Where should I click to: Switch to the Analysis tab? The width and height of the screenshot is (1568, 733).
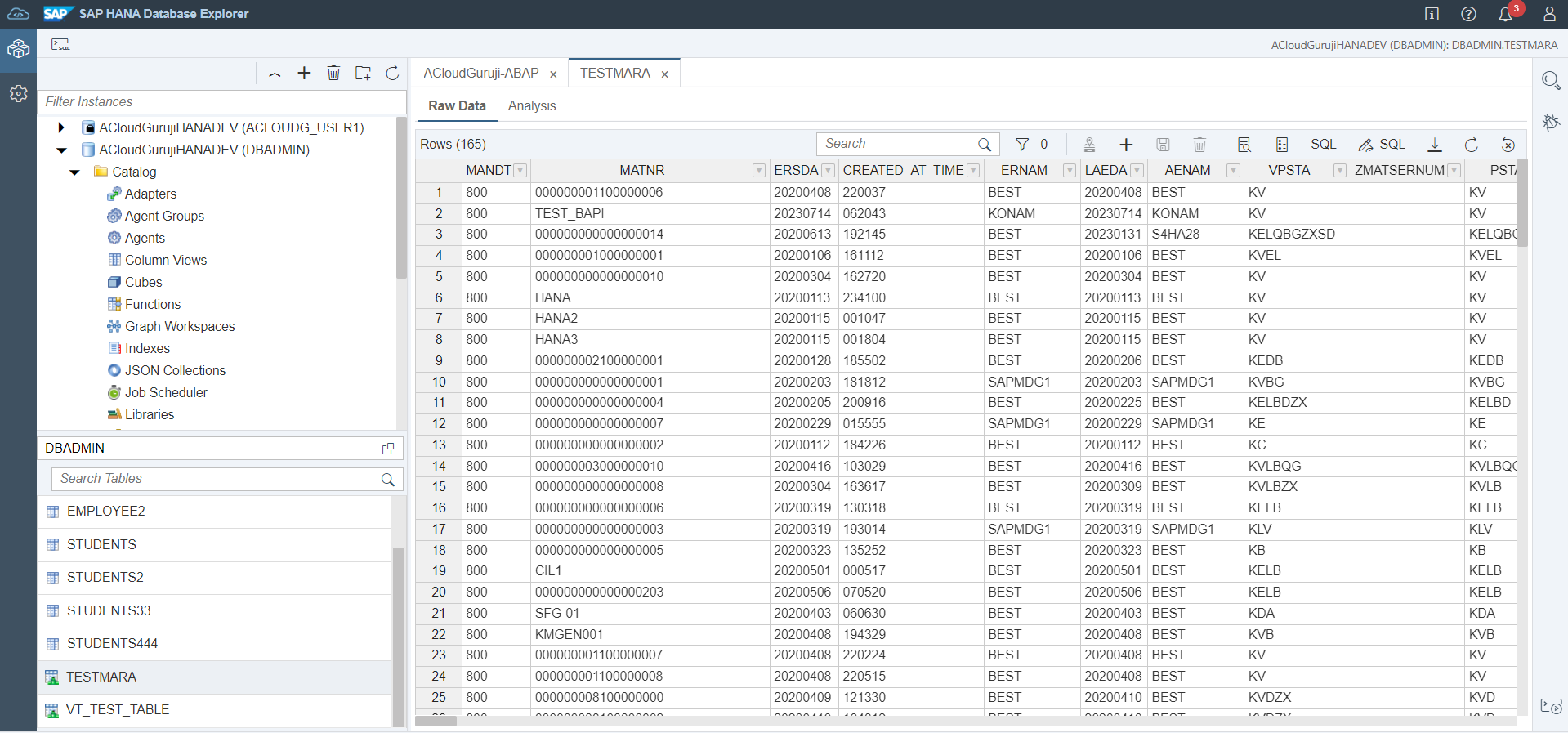[531, 106]
